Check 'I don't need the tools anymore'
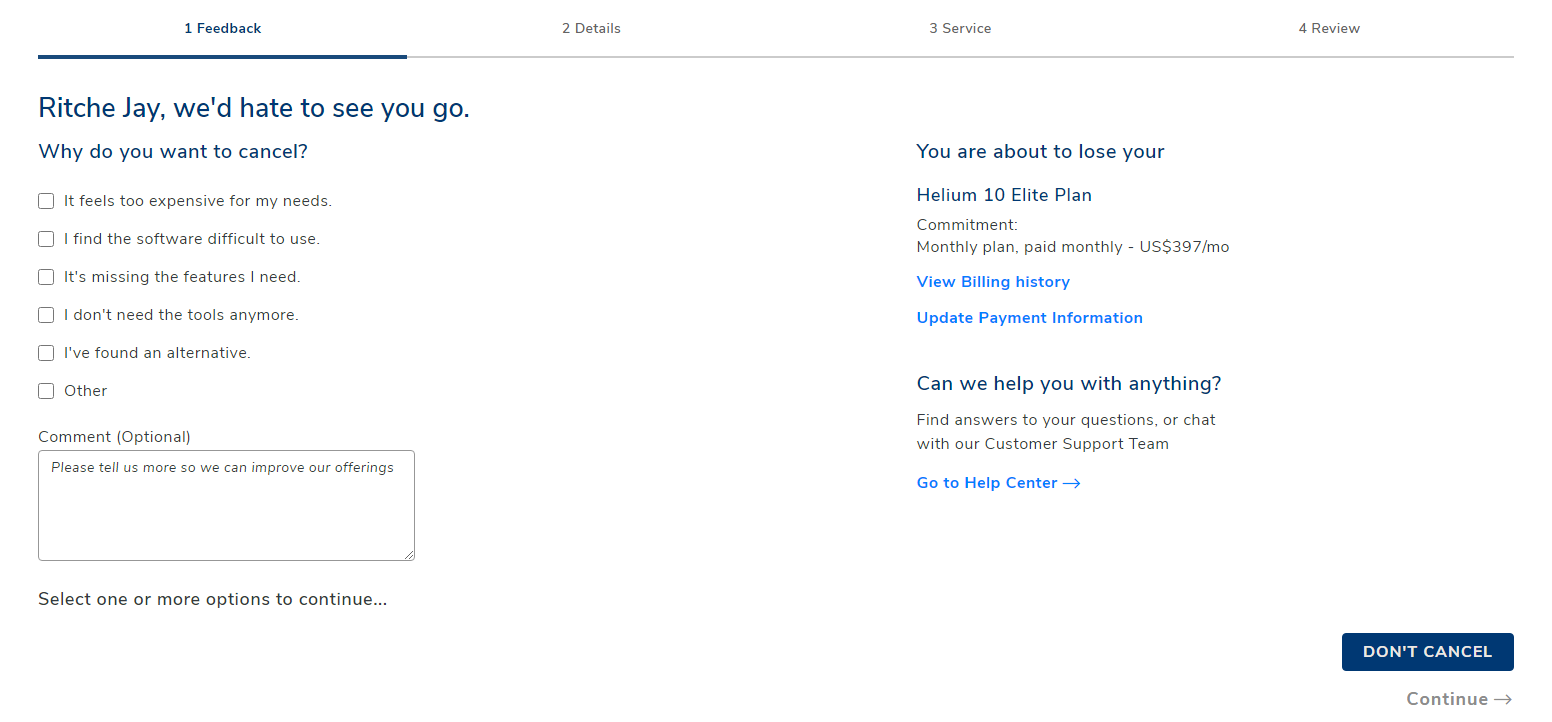1552x722 pixels. pyautogui.click(x=46, y=315)
